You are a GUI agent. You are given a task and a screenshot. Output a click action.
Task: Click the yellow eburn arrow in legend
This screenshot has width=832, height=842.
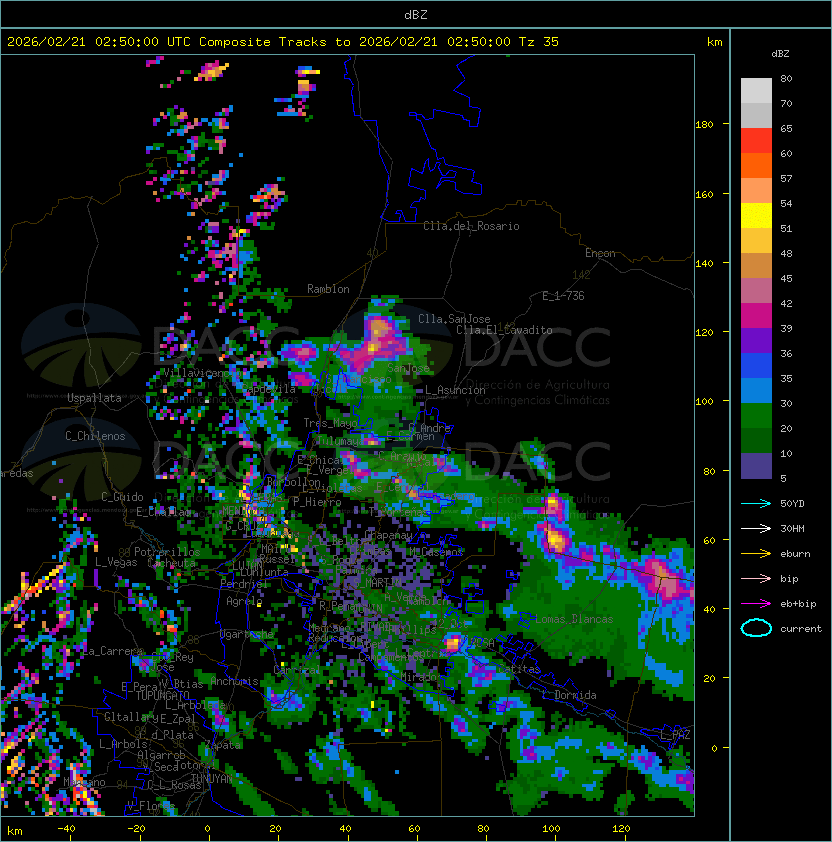756,554
